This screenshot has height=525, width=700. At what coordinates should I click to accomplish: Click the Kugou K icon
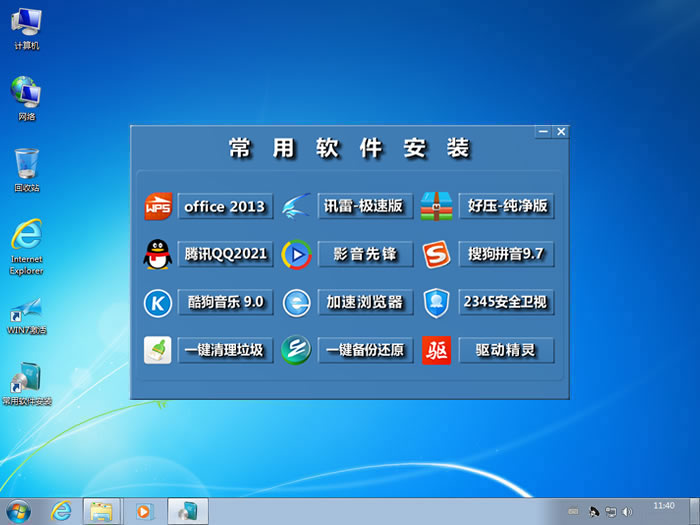(x=158, y=303)
